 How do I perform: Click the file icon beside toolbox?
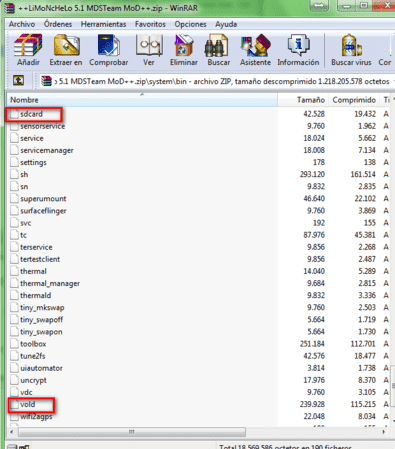pos(14,344)
